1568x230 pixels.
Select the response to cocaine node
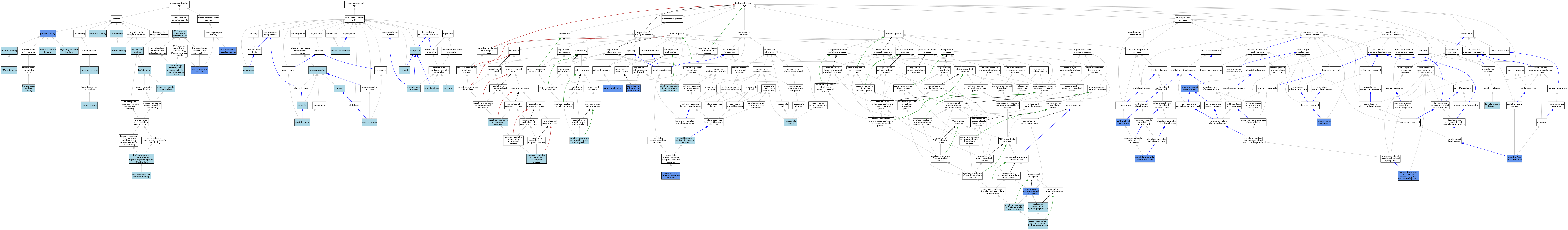point(791,122)
